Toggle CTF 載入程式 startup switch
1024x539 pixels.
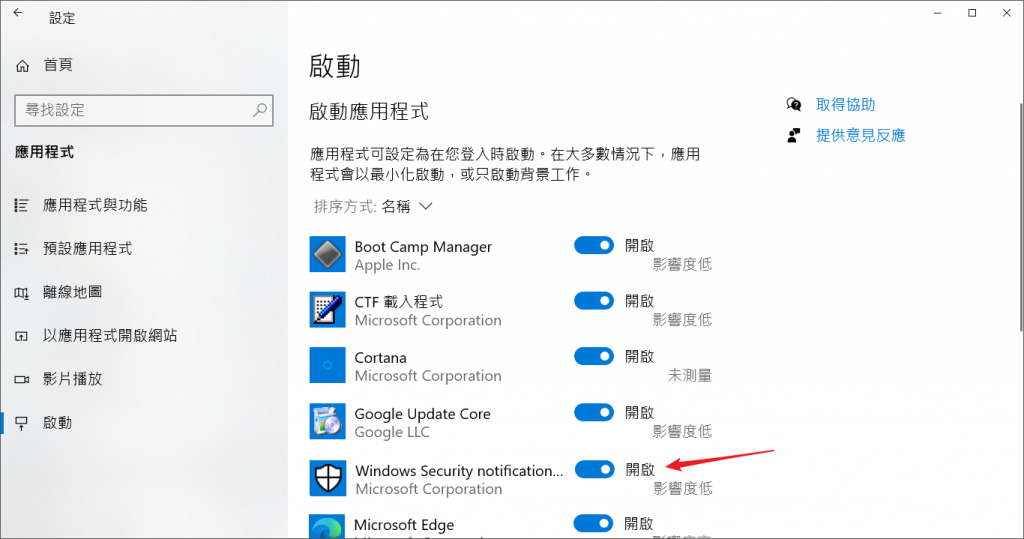coord(594,301)
